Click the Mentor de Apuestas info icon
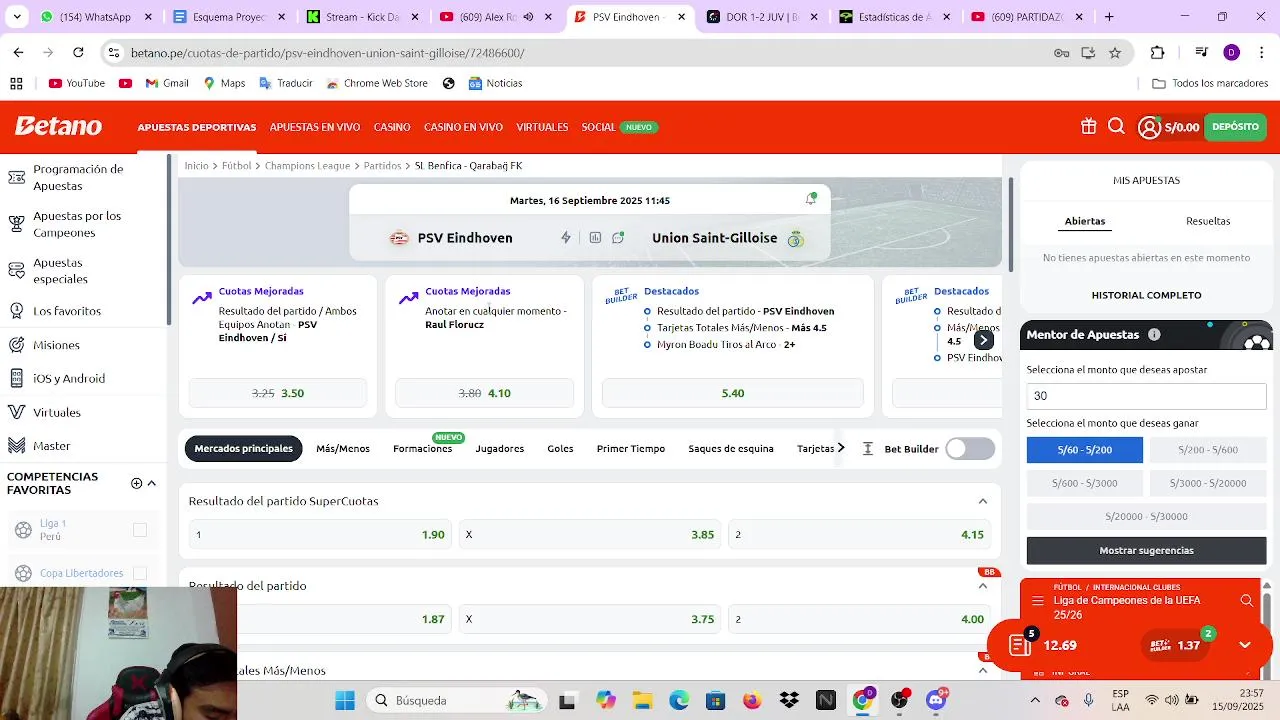 (x=1154, y=335)
